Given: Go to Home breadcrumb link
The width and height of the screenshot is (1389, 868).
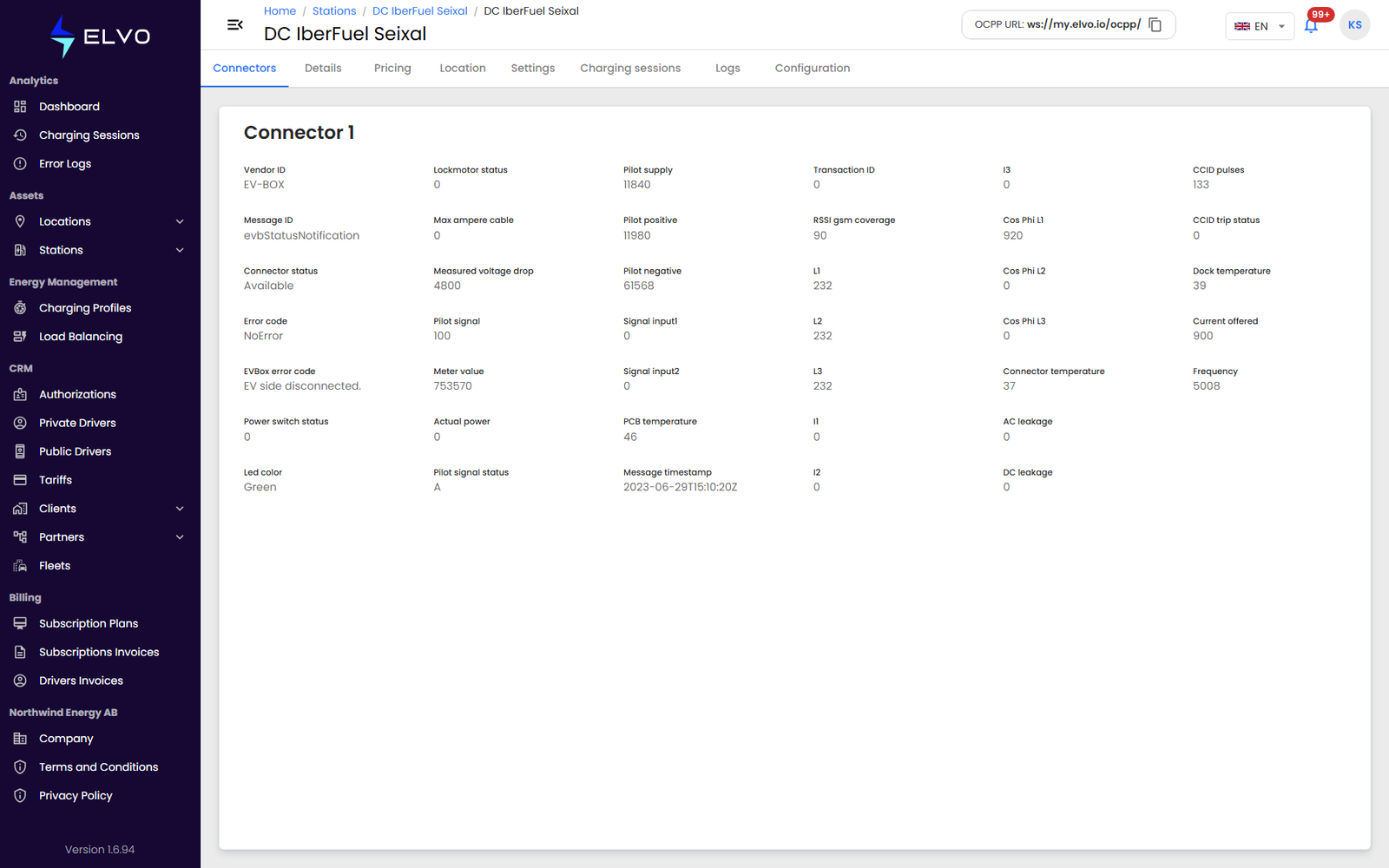Looking at the screenshot, I should tap(280, 11).
